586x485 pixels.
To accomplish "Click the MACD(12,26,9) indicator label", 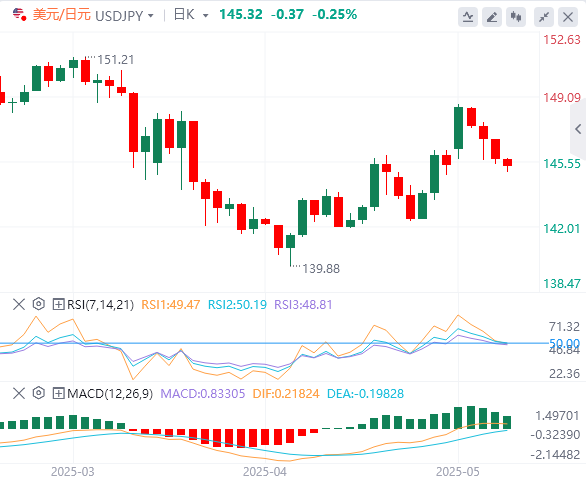I will (110, 393).
